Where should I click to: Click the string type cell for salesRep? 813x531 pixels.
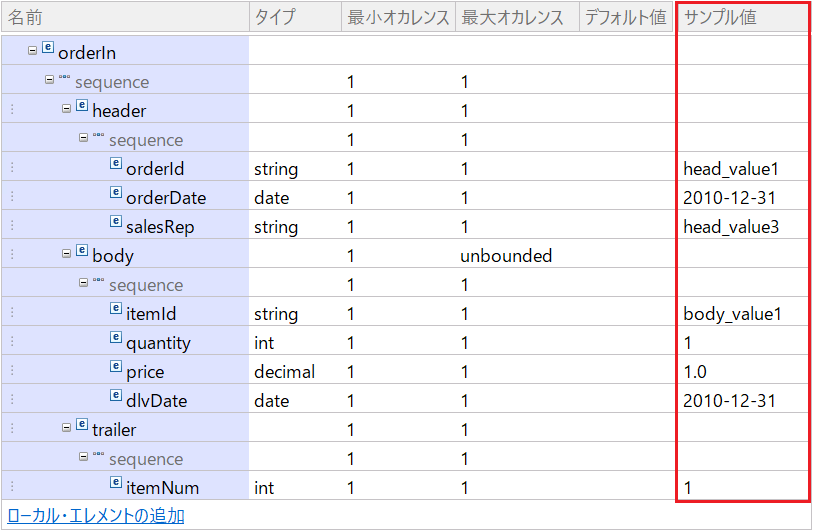(295, 227)
